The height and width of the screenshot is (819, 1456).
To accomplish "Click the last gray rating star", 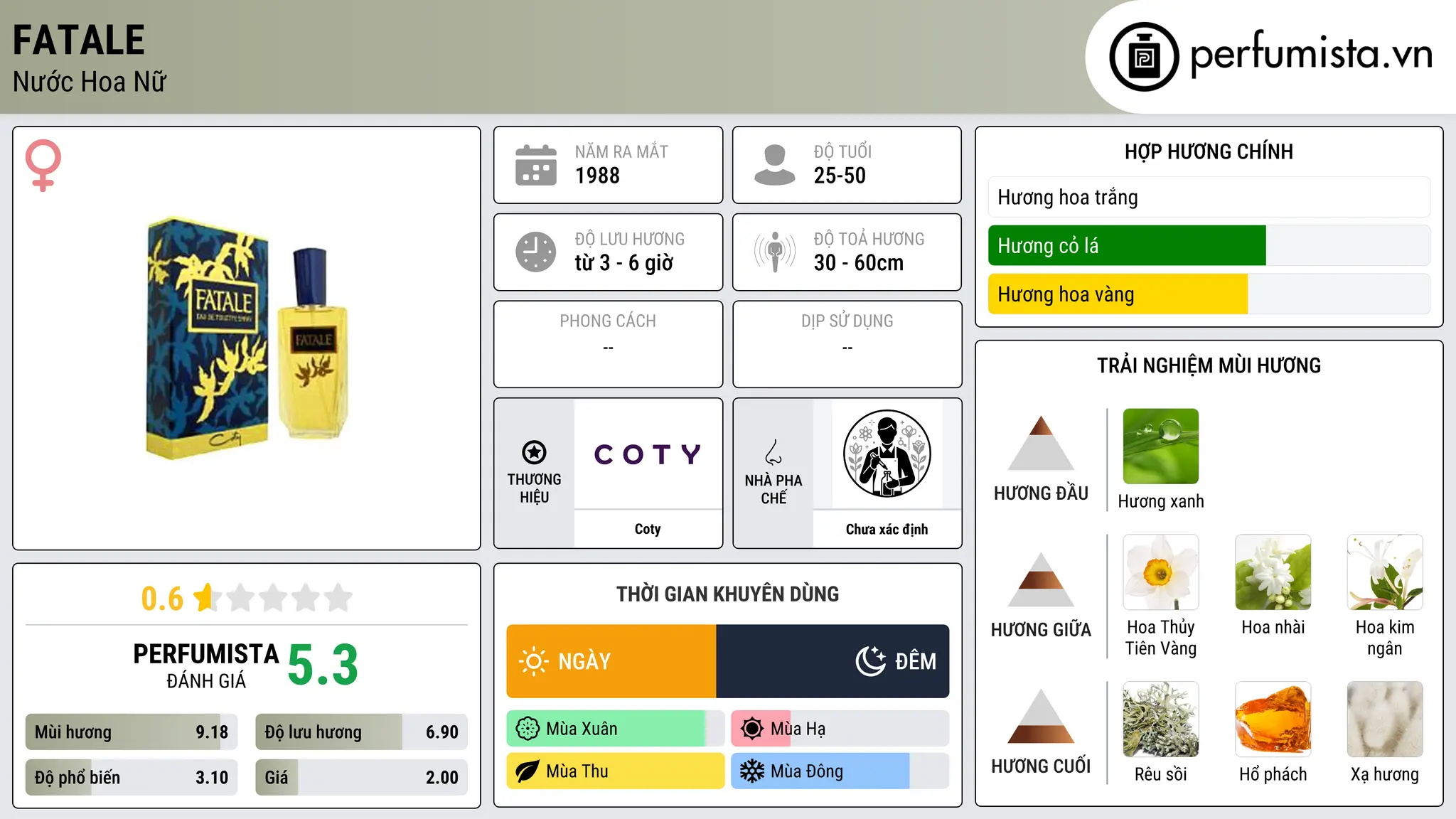I will coord(338,598).
